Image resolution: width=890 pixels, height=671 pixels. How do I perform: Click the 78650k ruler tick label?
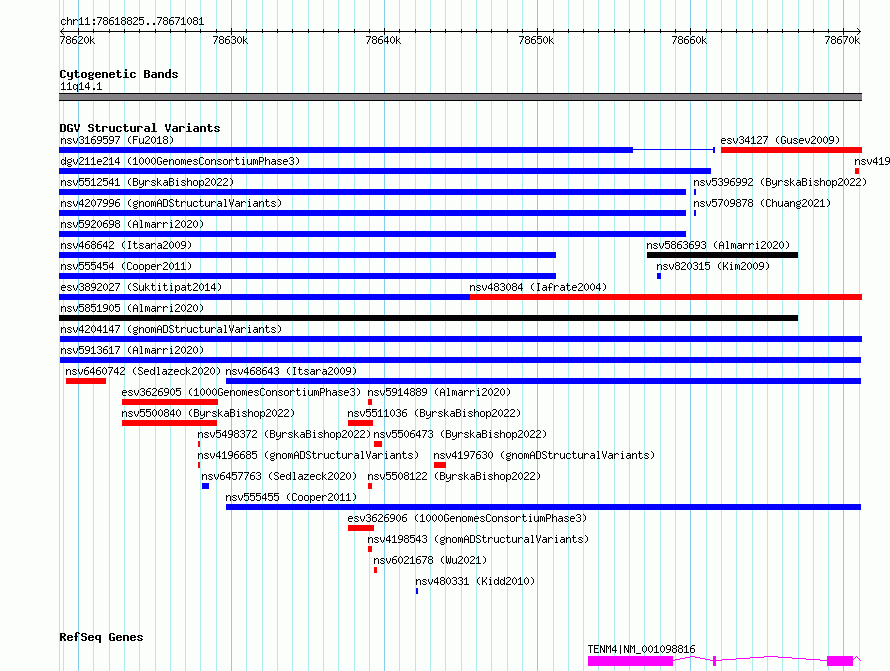(536, 40)
